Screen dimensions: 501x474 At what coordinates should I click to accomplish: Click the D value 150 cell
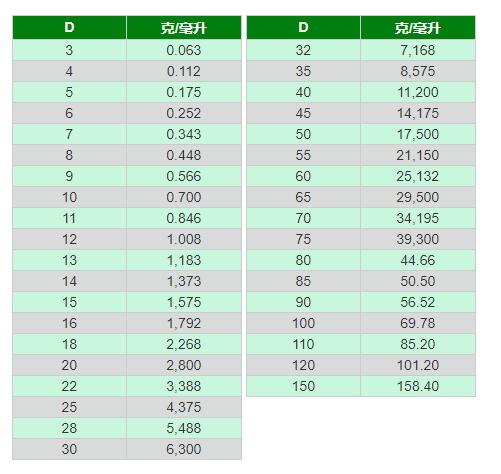coord(303,386)
